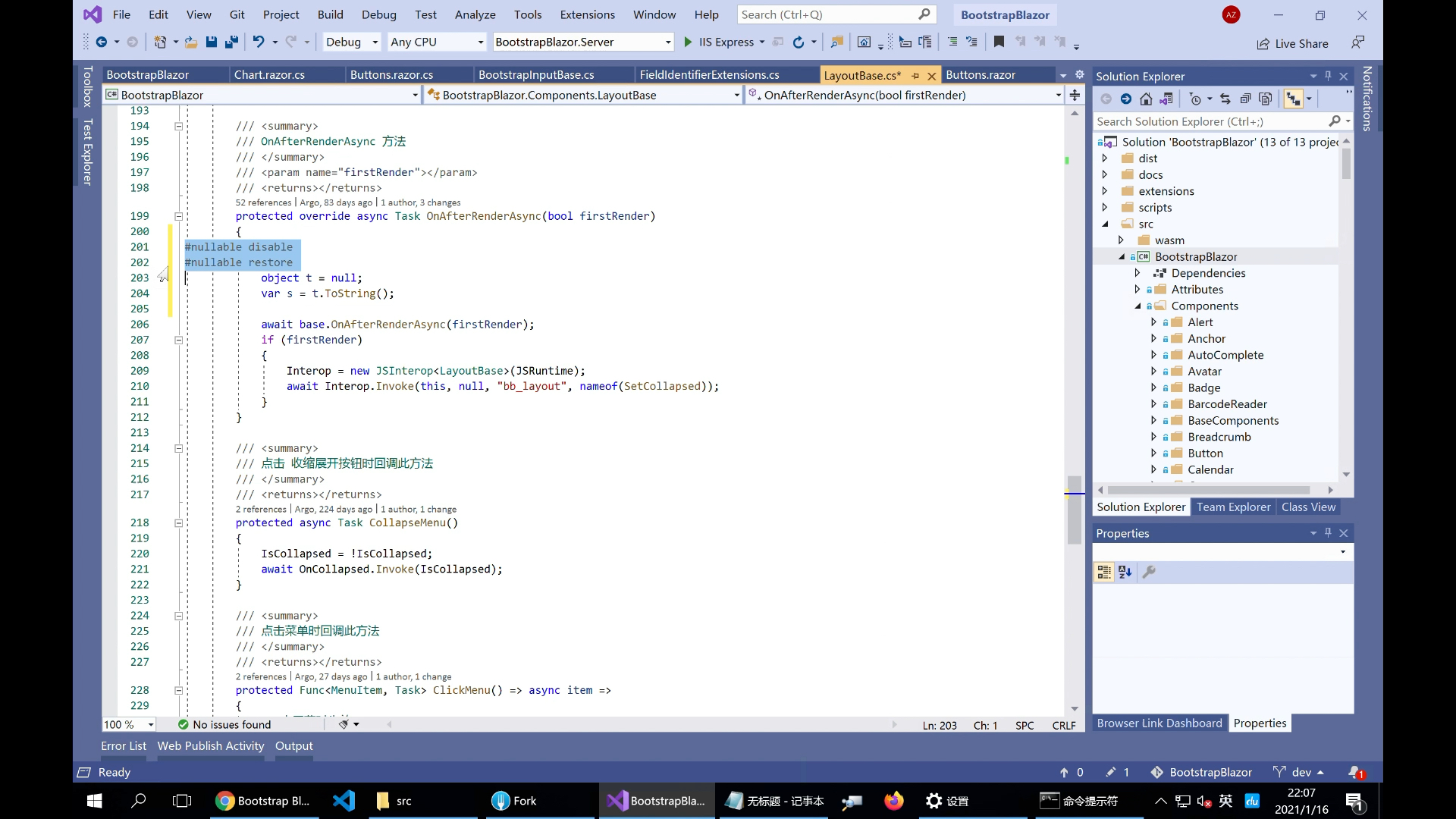Click the split editor icon above scrollbar
Viewport: 1456px width, 819px height.
[x=1075, y=95]
